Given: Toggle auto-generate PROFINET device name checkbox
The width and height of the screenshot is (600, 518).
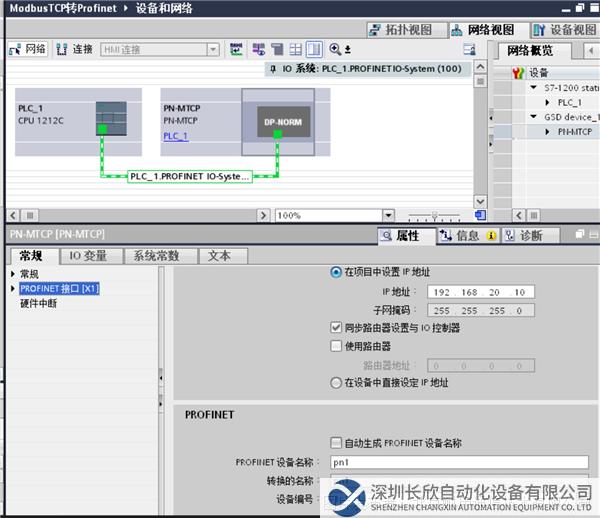Looking at the screenshot, I should (x=335, y=443).
